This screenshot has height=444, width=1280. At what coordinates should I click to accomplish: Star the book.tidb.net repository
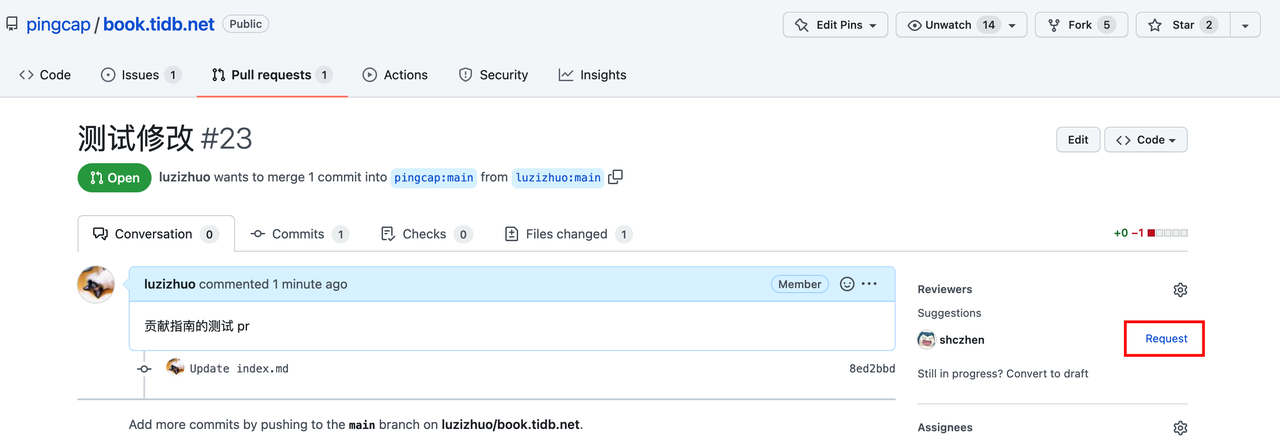[x=1183, y=25]
